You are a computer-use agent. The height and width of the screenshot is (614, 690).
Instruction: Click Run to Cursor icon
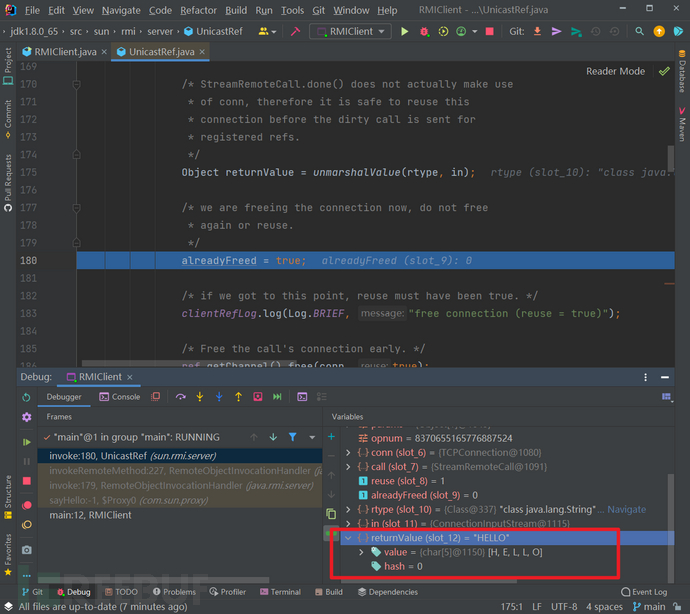pyautogui.click(x=277, y=397)
